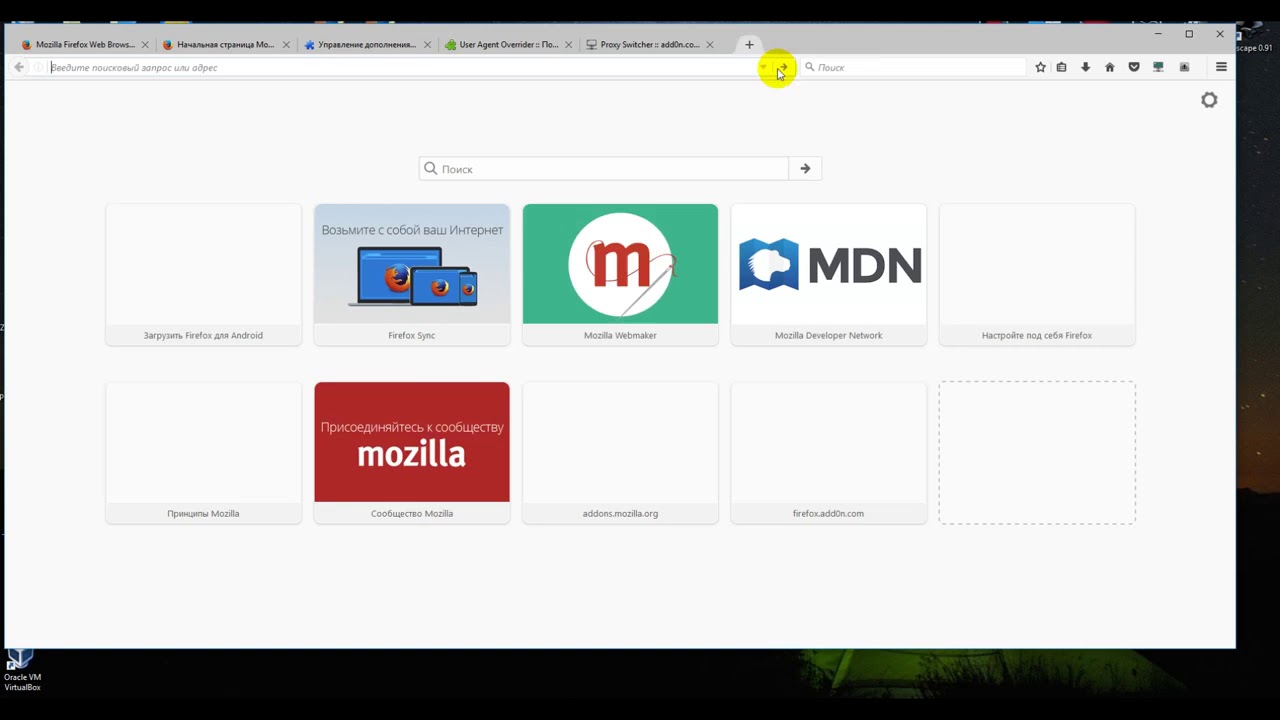Image resolution: width=1280 pixels, height=720 pixels.
Task: Open the Mozilla Webmaker tile
Action: coord(620,275)
